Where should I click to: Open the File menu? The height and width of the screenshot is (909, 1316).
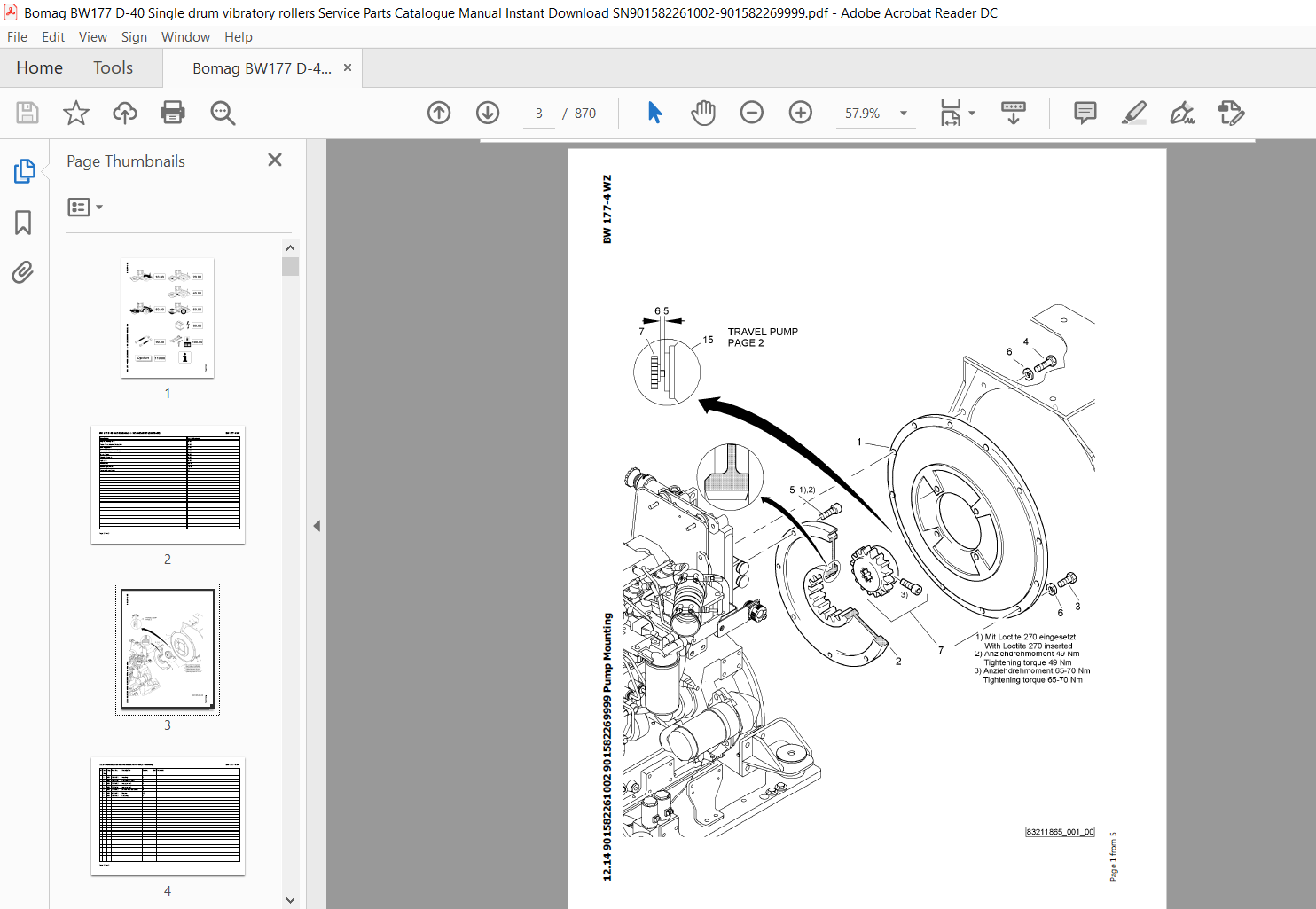tap(17, 37)
